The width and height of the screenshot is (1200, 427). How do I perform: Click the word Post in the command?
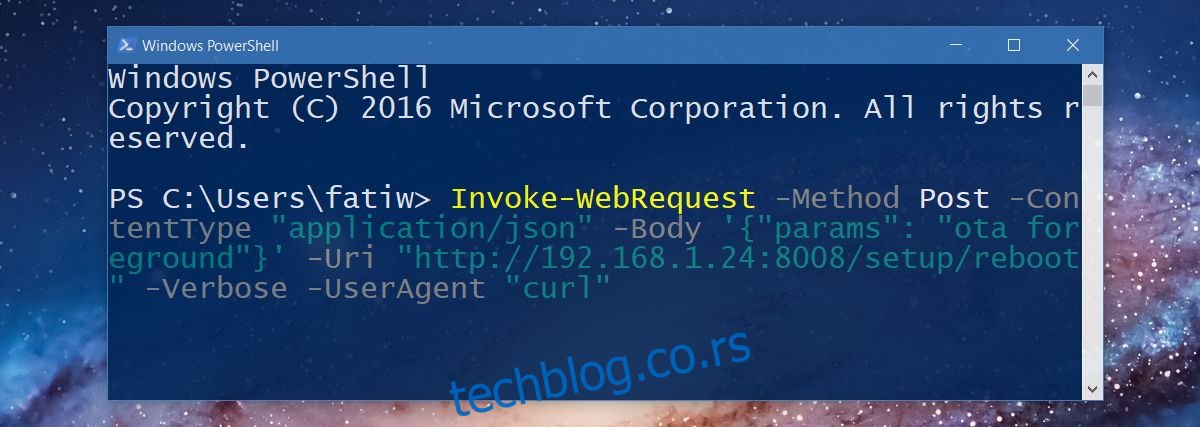click(954, 198)
